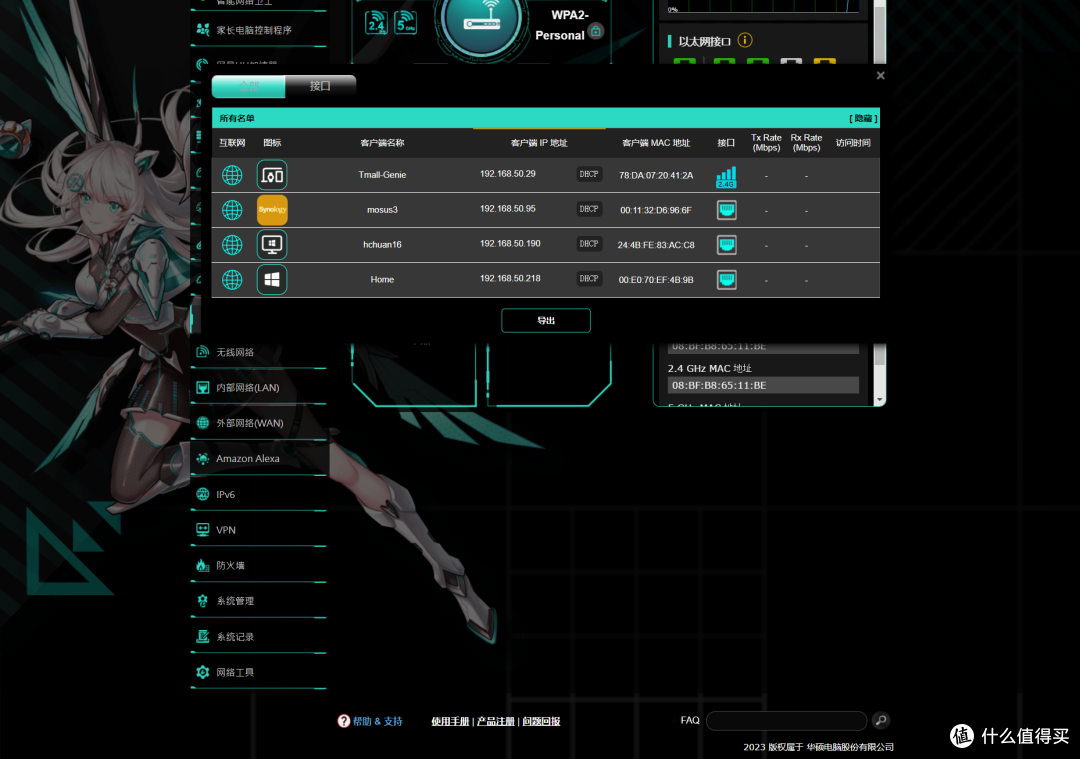Click the IP address 192.168.50.29
Viewport: 1080px width, 759px height.
pyautogui.click(x=508, y=174)
